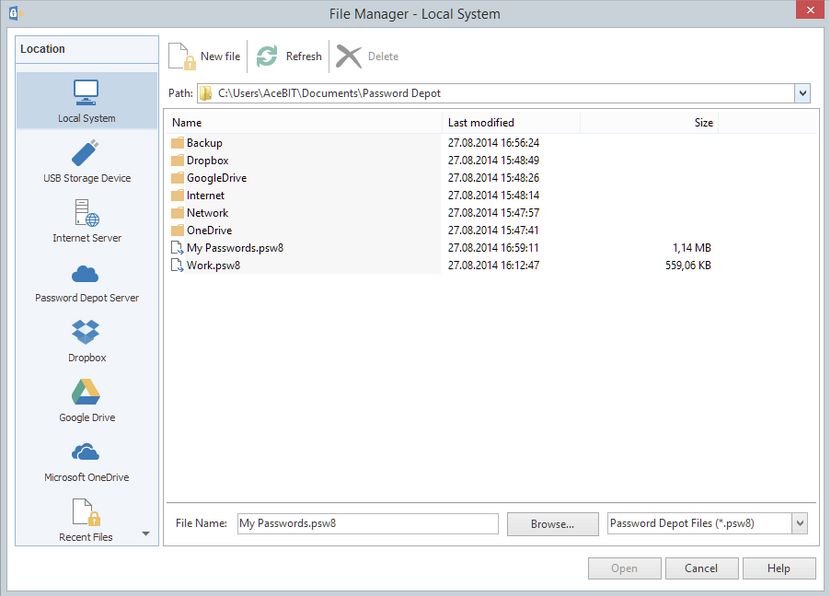Click the Browse button

(552, 523)
